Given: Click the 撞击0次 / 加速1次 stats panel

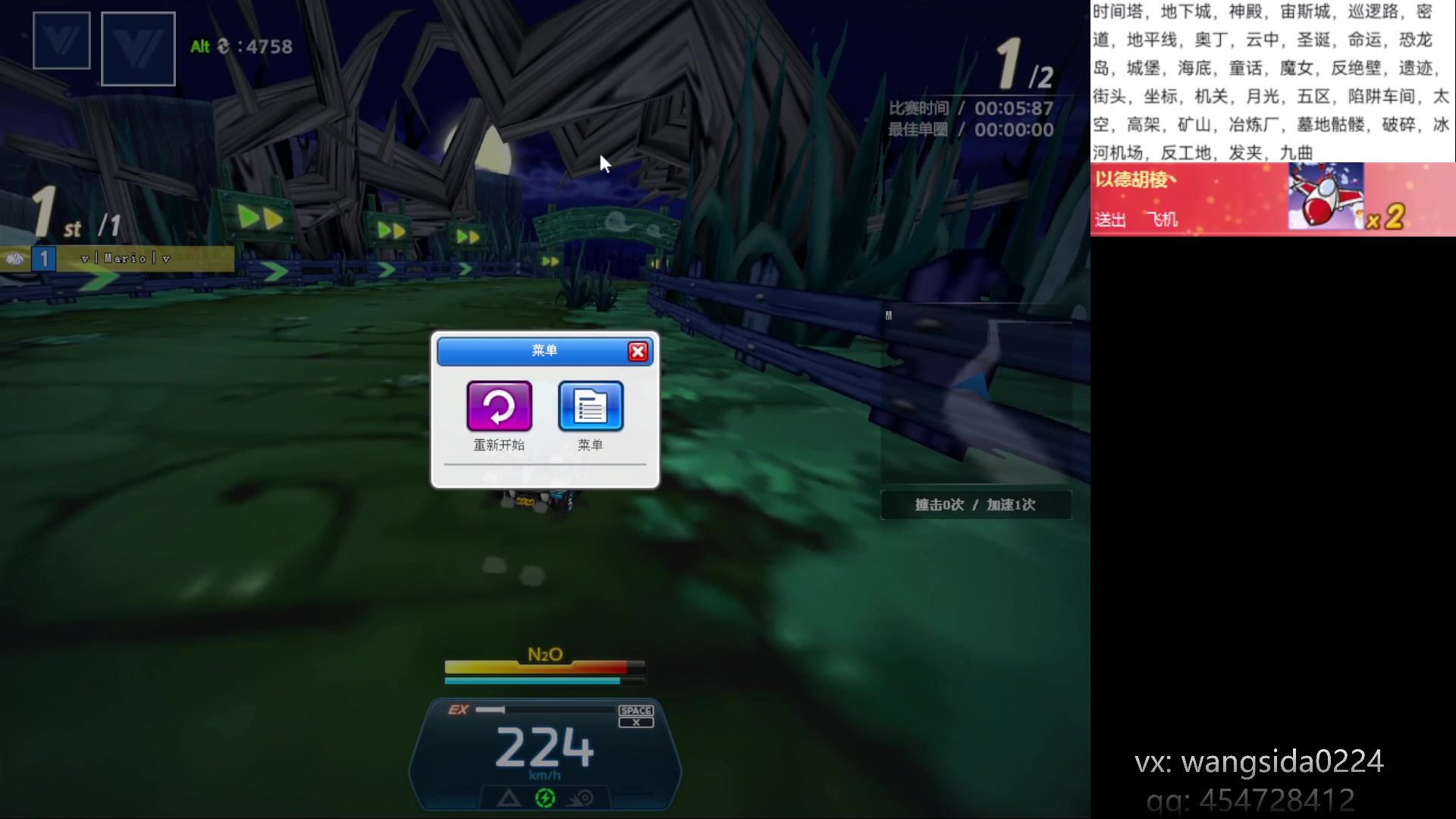Looking at the screenshot, I should (975, 505).
